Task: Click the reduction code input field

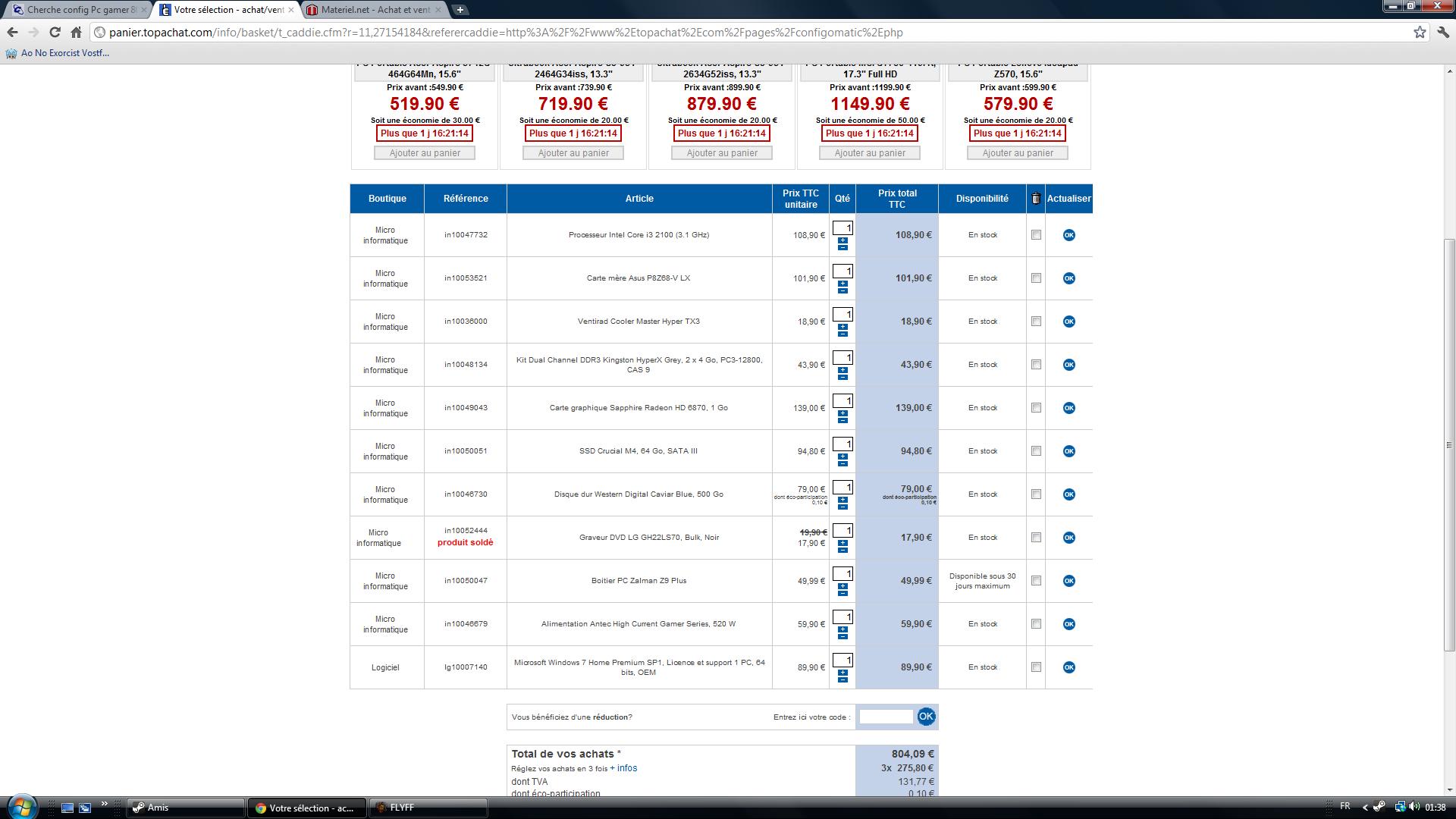Action: point(885,717)
